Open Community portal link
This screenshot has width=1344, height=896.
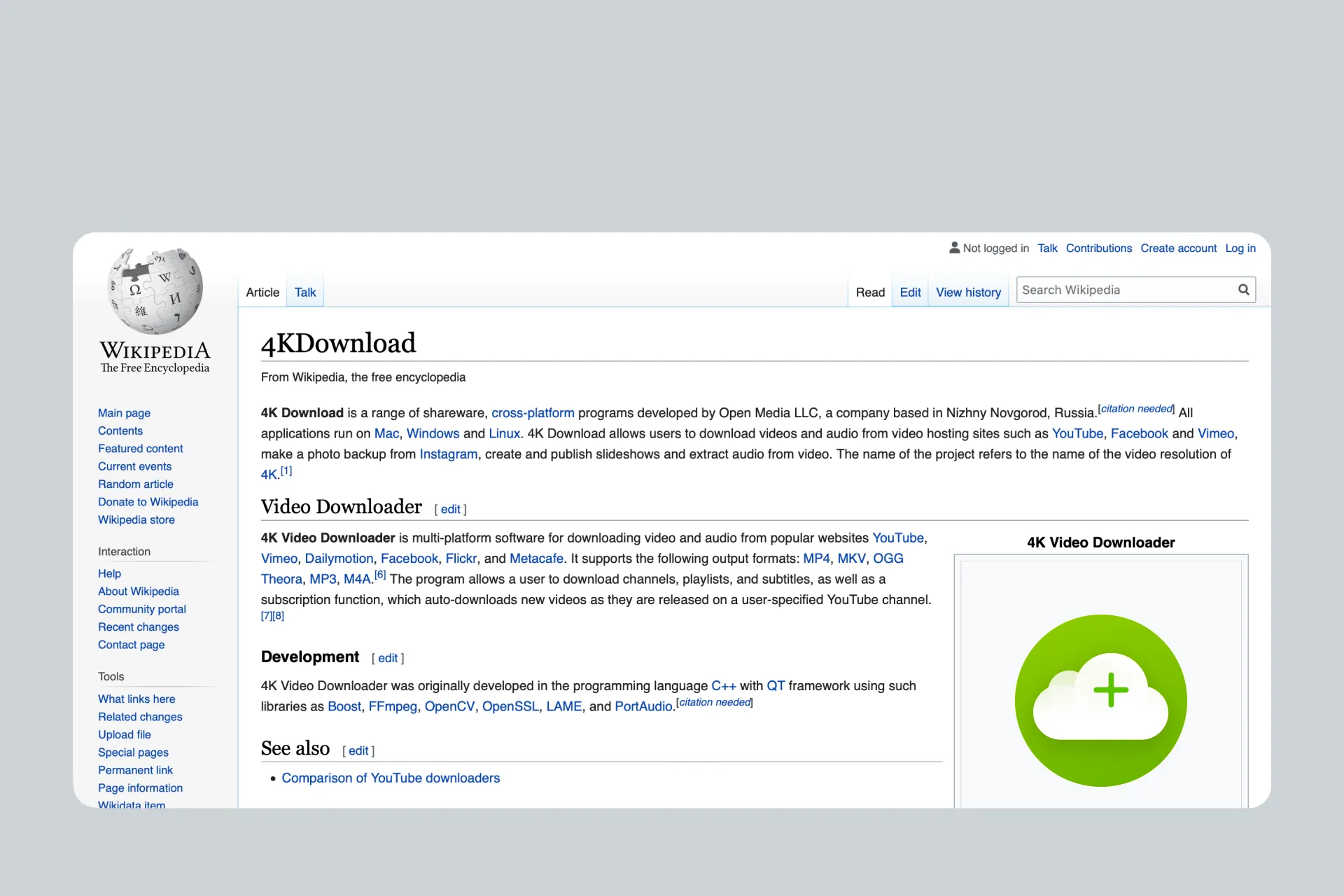[x=141, y=610]
